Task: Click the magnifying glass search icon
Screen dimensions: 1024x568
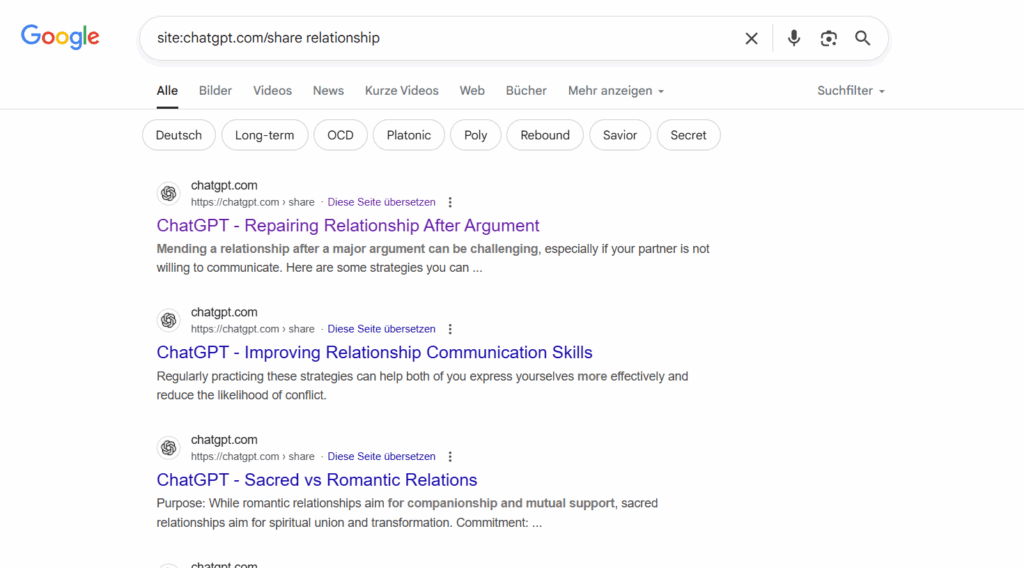Action: click(x=863, y=39)
